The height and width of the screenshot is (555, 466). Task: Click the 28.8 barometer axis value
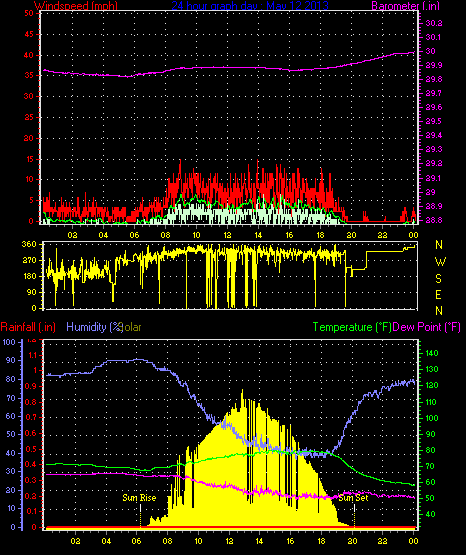[433, 220]
